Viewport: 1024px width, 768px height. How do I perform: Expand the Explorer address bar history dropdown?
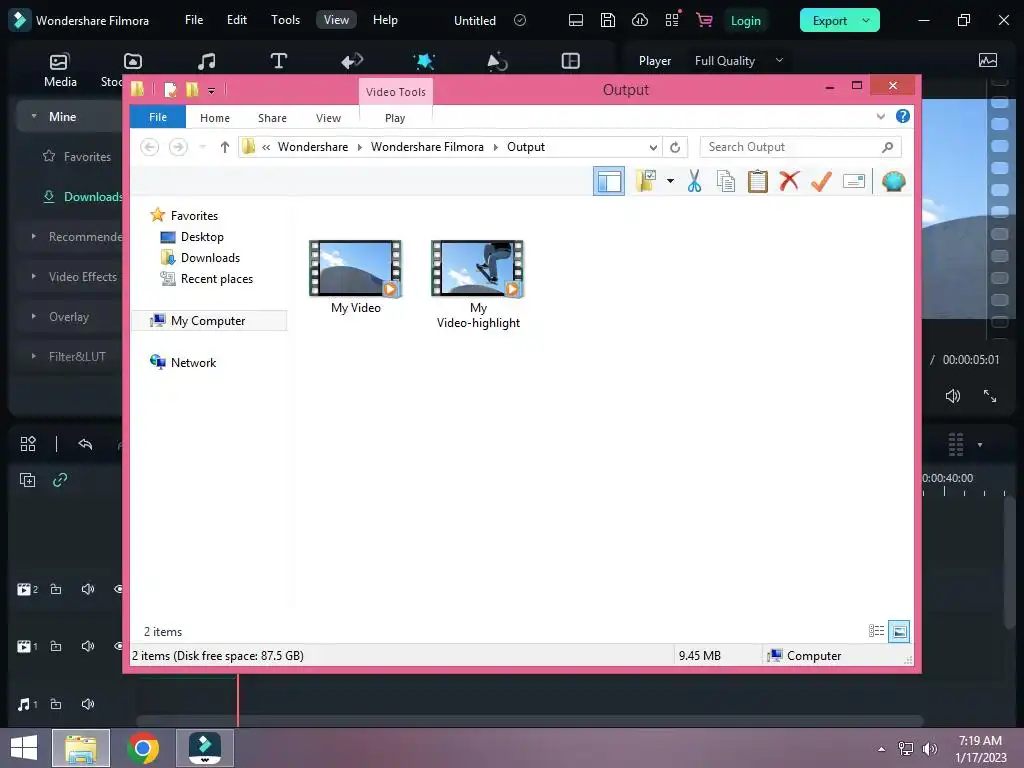point(653,148)
